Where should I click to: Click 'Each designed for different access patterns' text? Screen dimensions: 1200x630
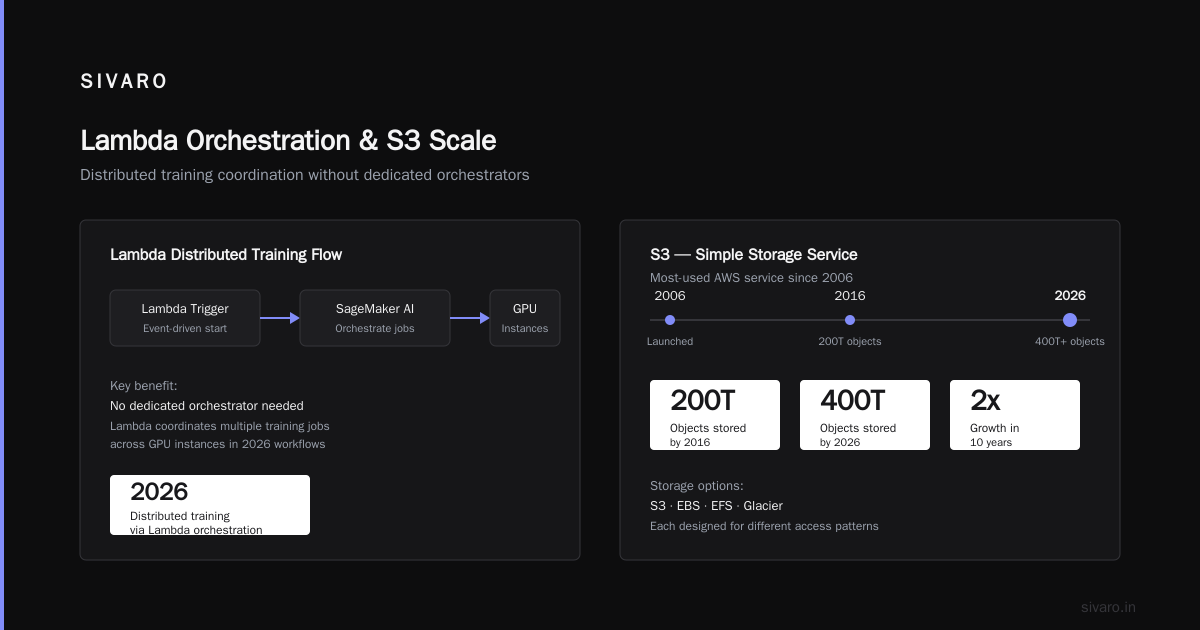764,526
